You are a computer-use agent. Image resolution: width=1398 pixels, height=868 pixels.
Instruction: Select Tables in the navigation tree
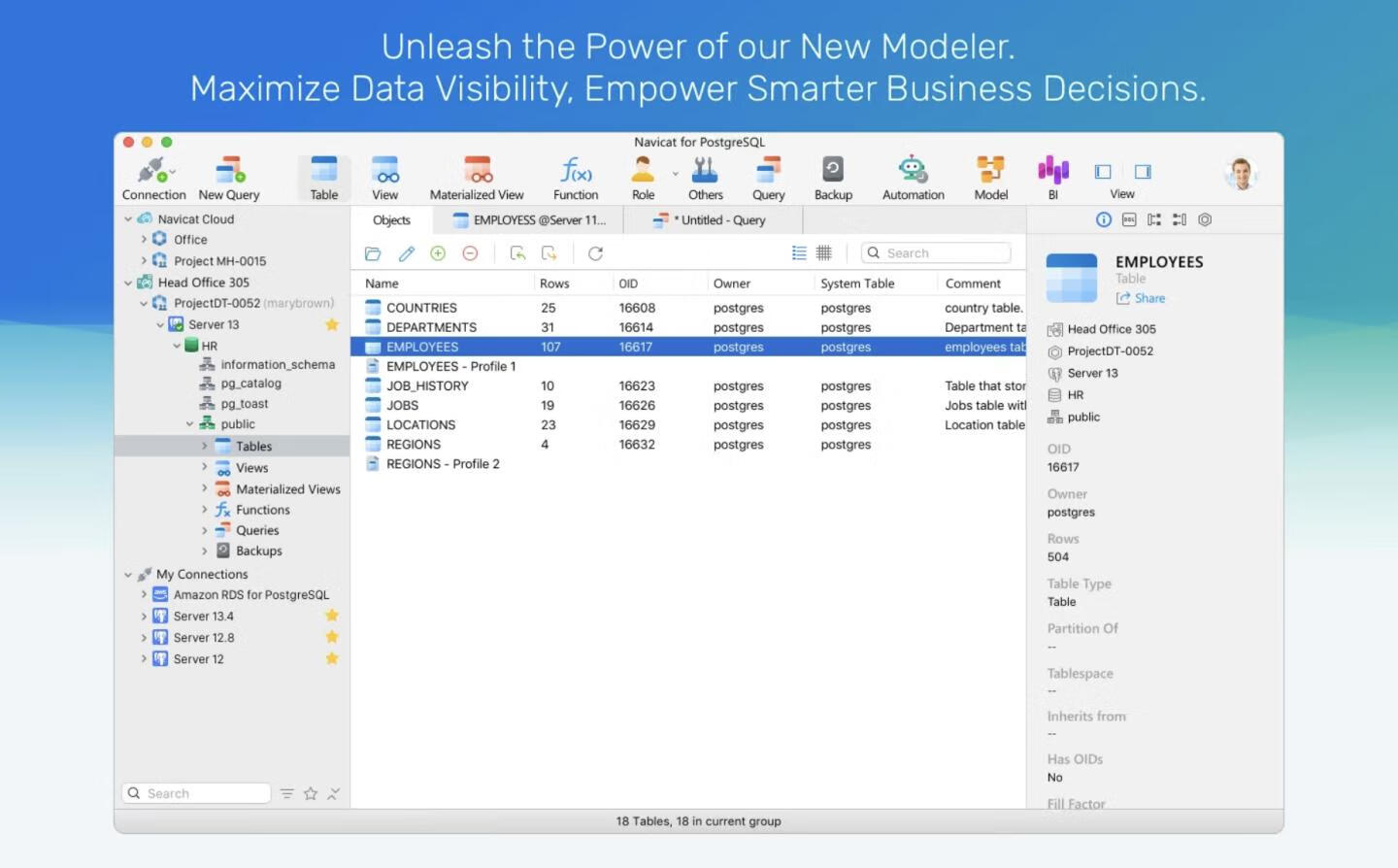(x=253, y=447)
